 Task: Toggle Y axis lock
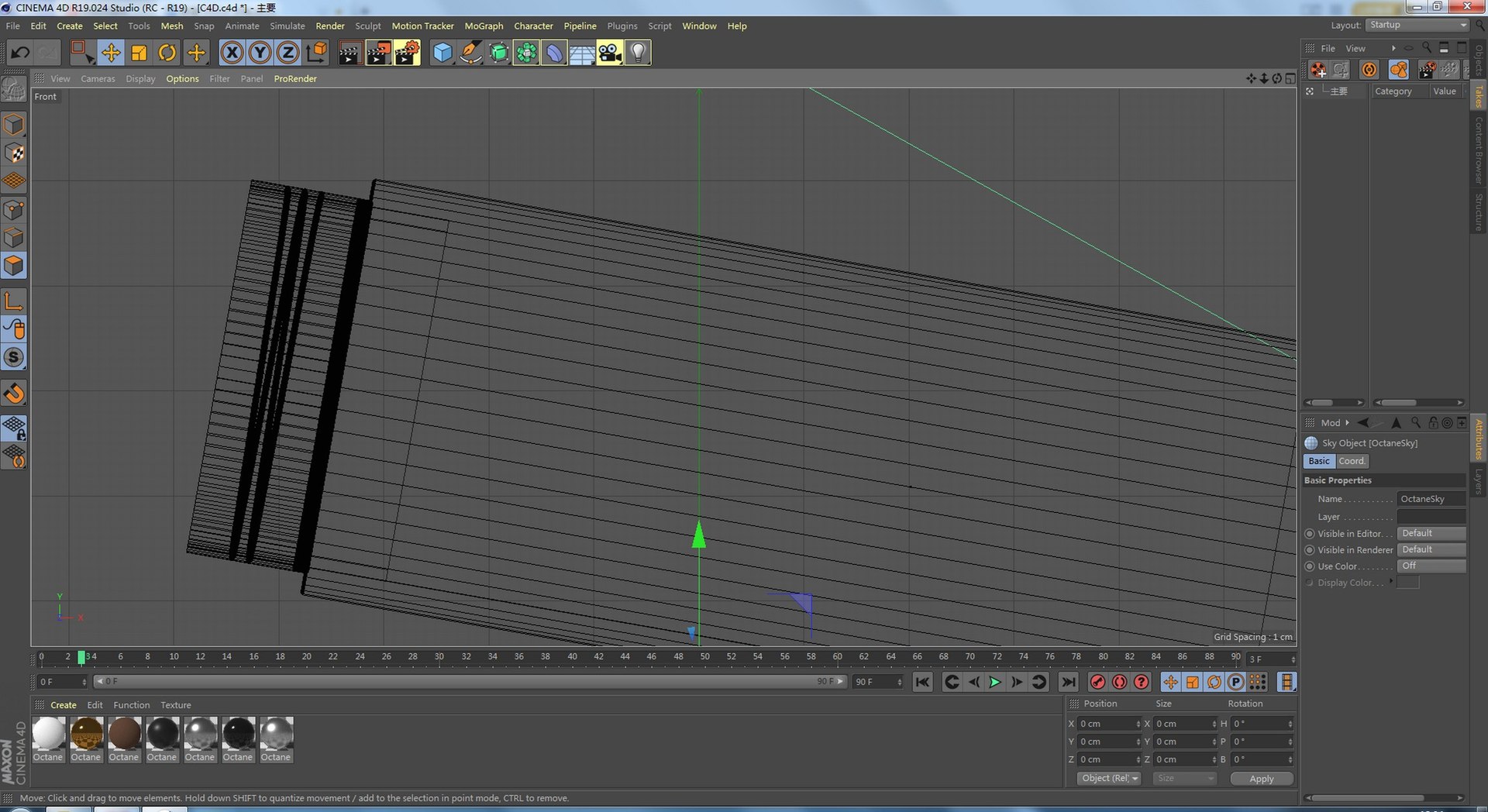pyautogui.click(x=260, y=53)
